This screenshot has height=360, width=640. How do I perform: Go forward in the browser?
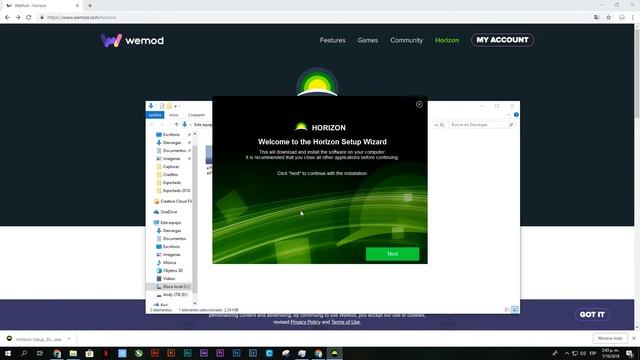point(18,17)
